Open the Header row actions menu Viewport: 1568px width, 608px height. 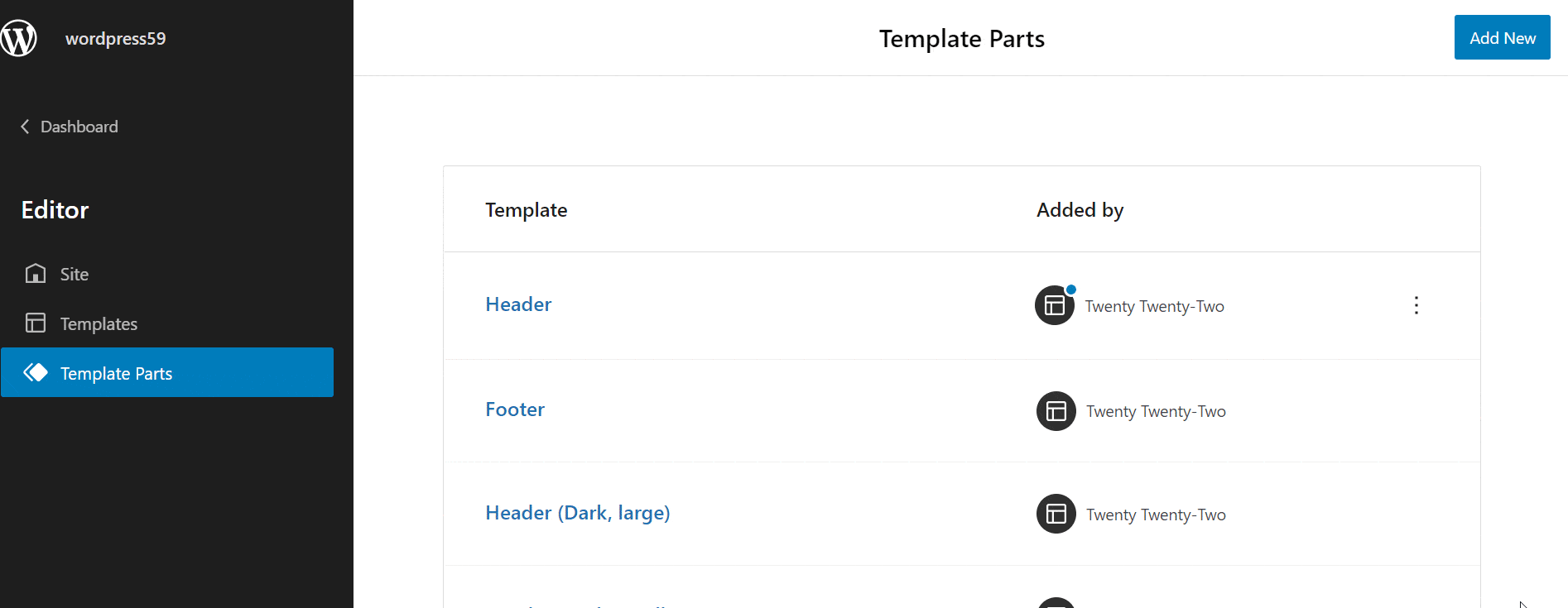point(1416,305)
